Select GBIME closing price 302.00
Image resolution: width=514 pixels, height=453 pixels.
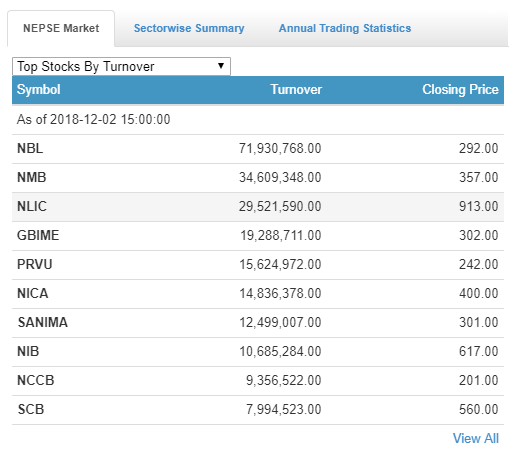coord(479,235)
